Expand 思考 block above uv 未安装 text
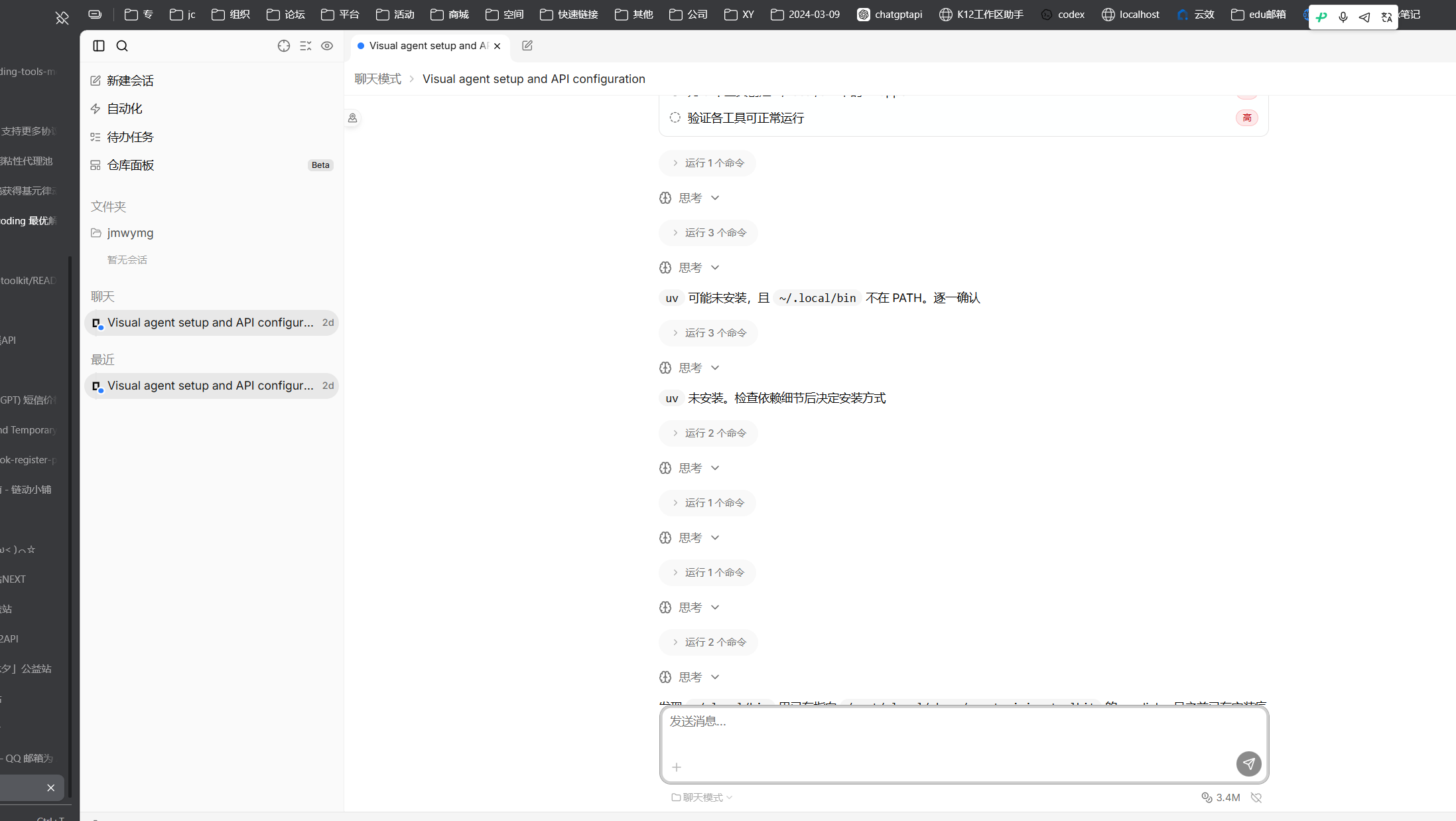This screenshot has height=821, width=1456. click(689, 368)
